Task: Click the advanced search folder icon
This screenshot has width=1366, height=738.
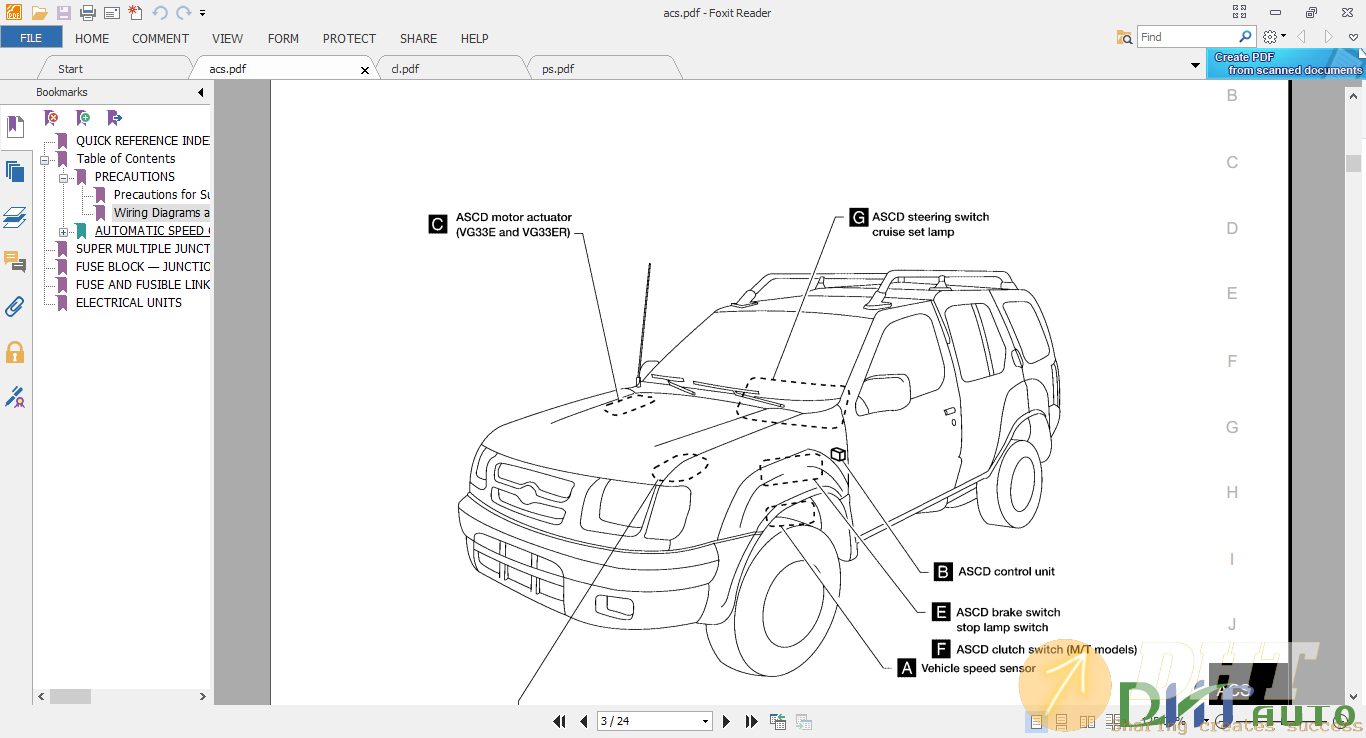Action: (1125, 37)
